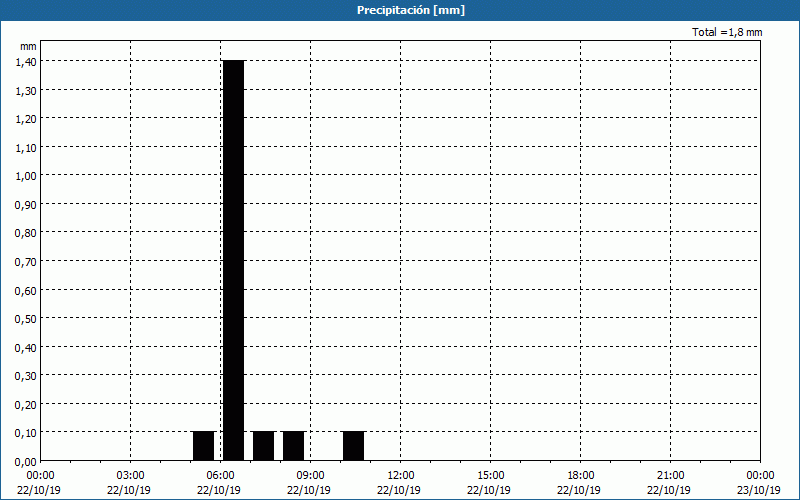The image size is (800, 500).
Task: Click the 0,10 y-axis label
Action: coord(26,433)
